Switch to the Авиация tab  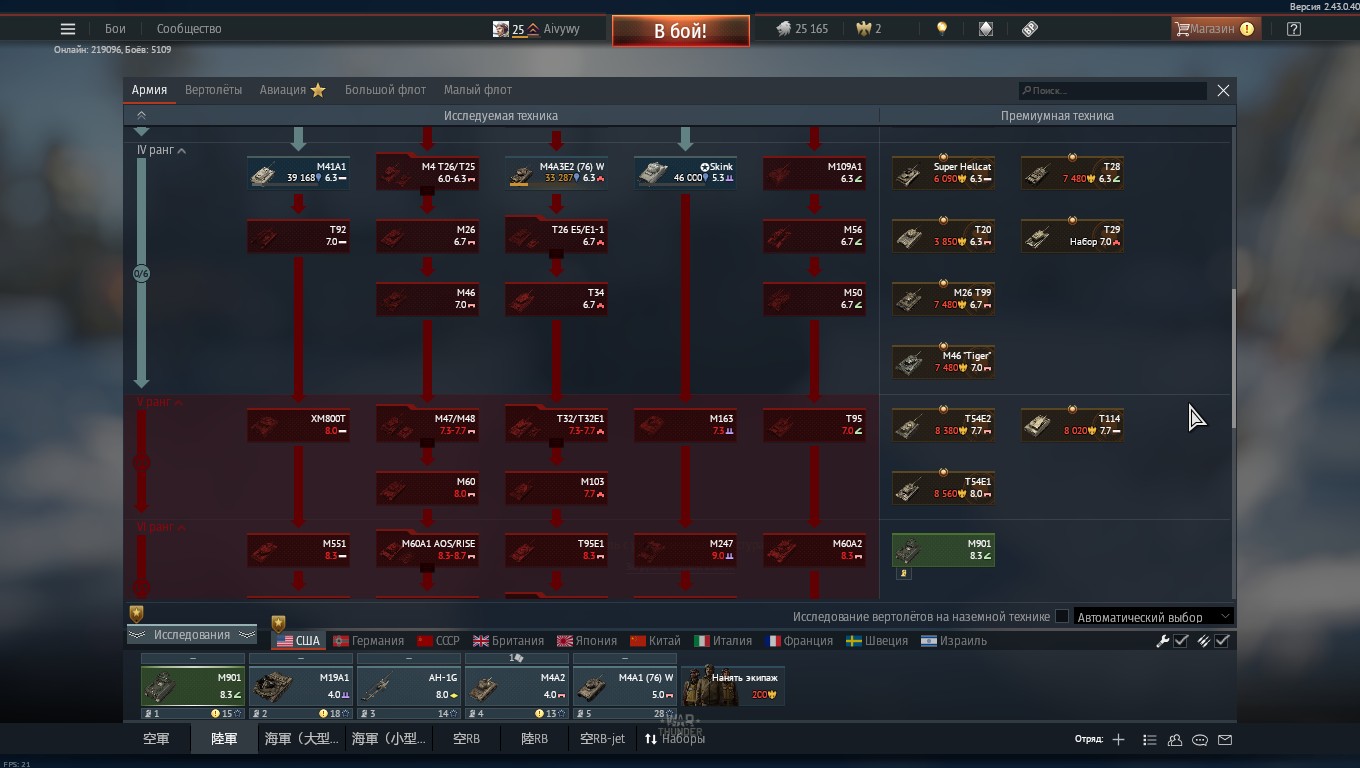click(x=292, y=90)
